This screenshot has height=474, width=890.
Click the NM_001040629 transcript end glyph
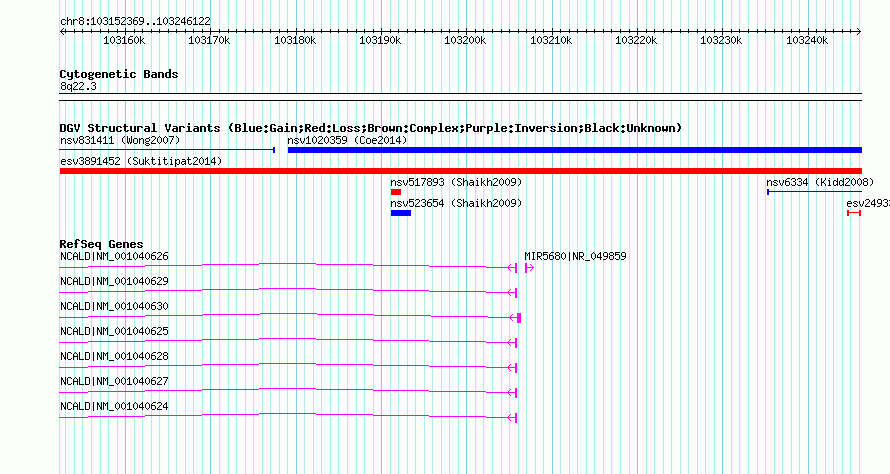[513, 292]
